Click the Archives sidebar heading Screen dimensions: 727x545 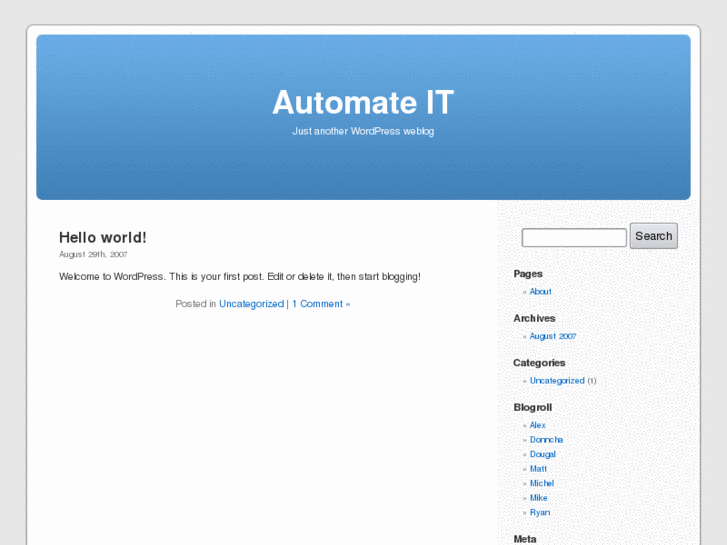click(534, 318)
